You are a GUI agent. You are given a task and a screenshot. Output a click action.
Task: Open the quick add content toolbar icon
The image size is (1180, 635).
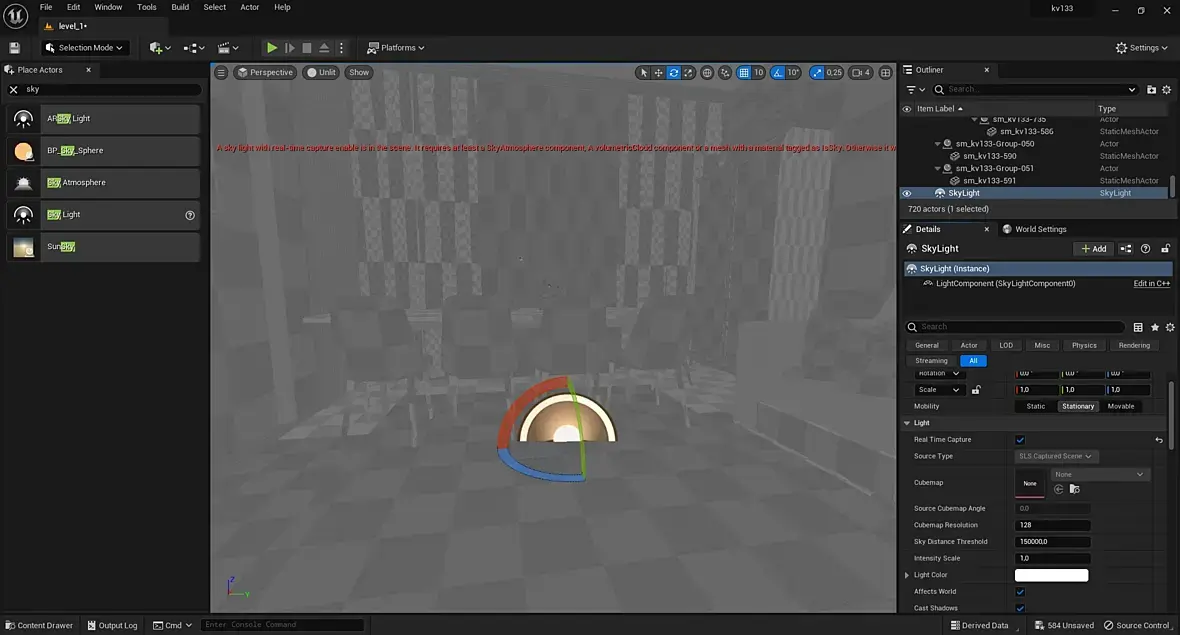(160, 47)
